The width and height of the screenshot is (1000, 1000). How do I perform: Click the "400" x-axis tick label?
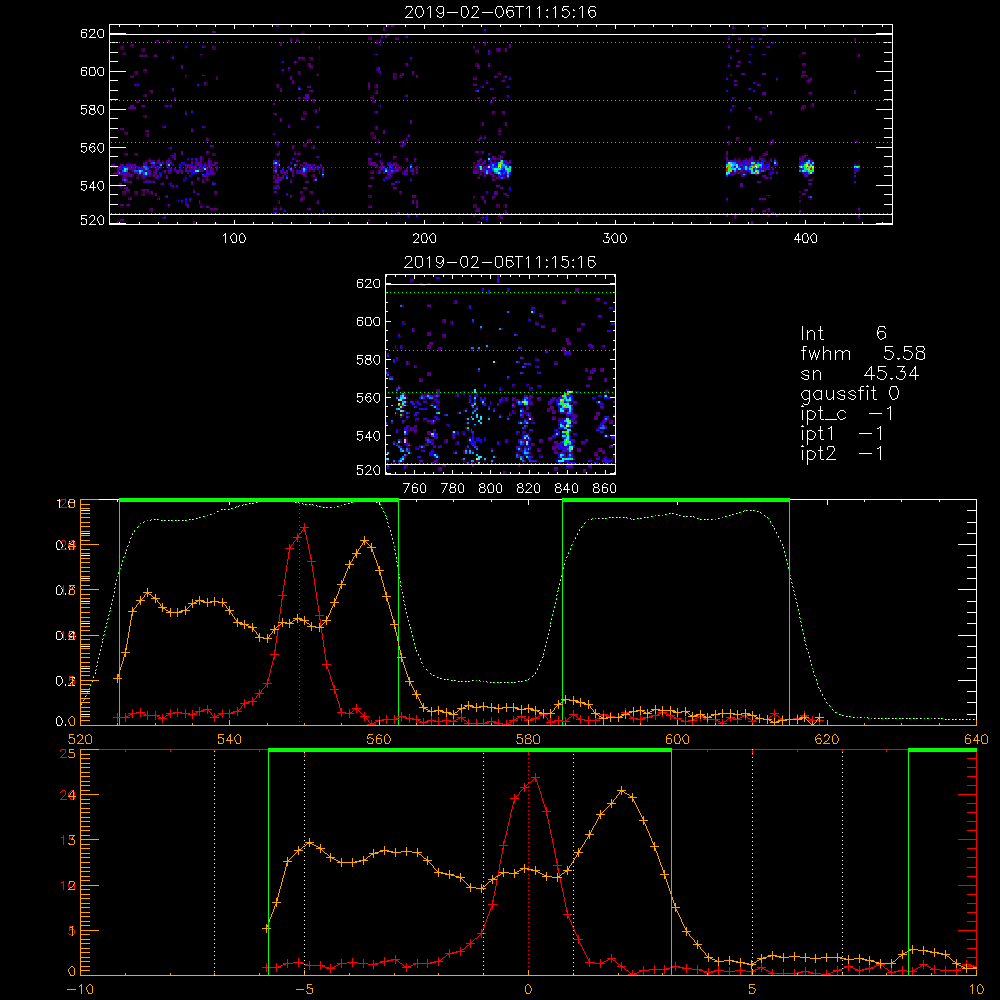805,239
